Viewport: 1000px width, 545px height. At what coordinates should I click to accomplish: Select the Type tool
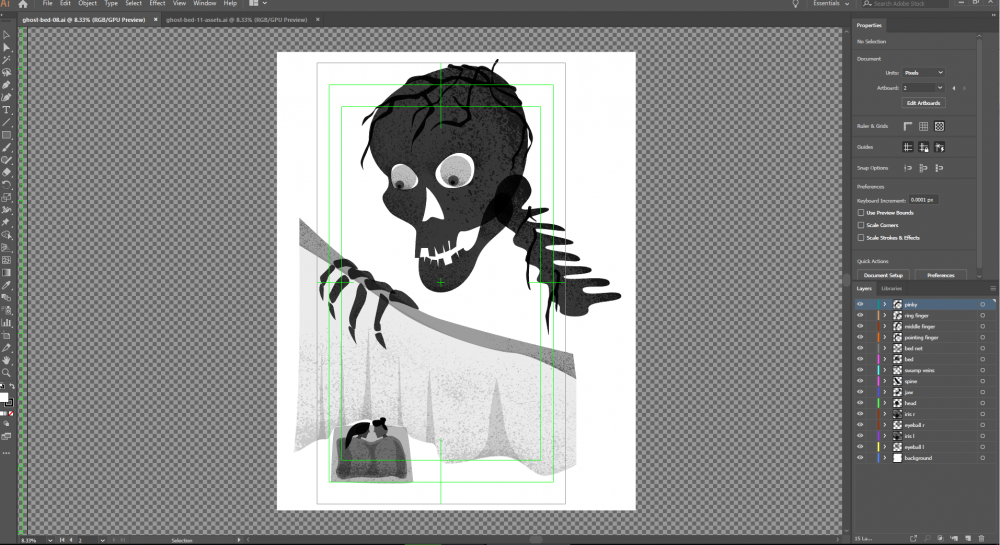click(x=6, y=110)
